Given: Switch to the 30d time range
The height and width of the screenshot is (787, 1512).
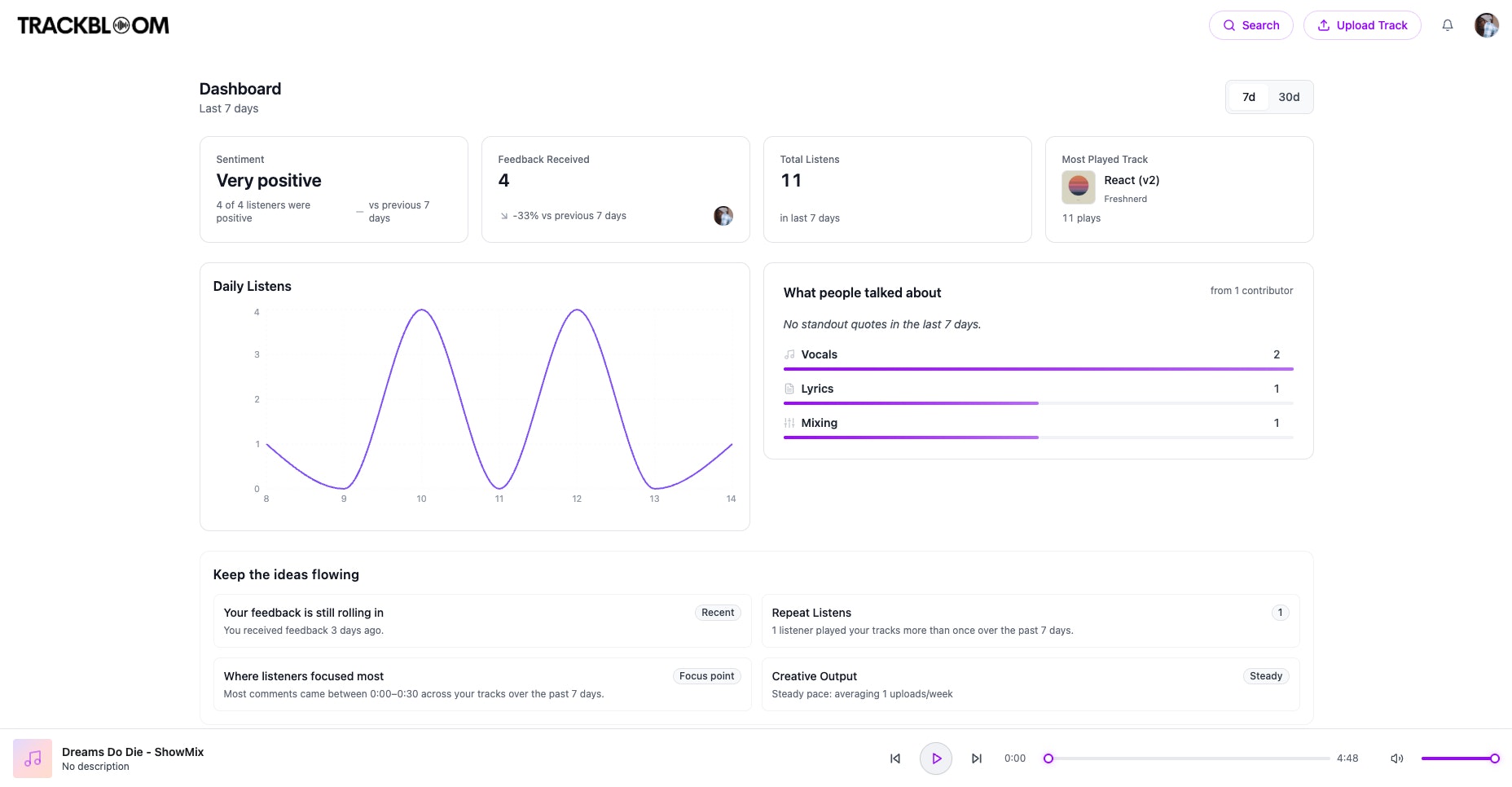Looking at the screenshot, I should [1289, 97].
